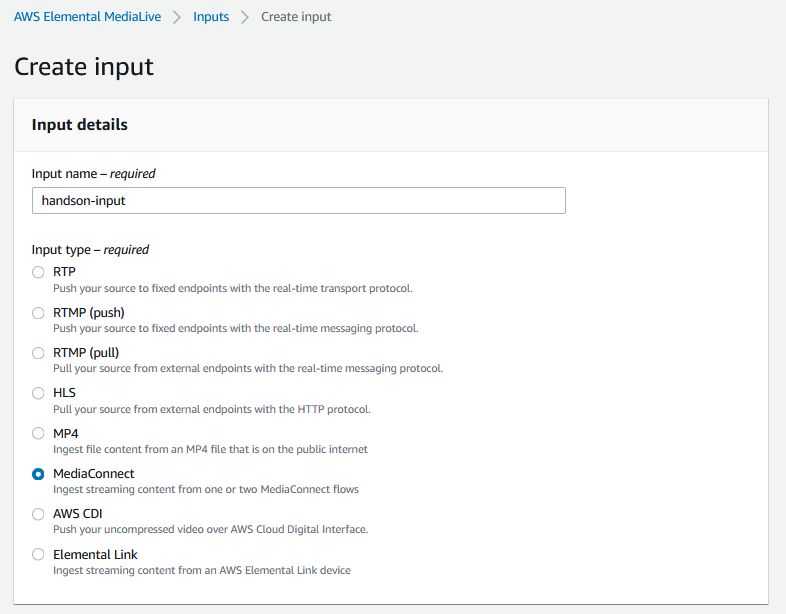This screenshot has height=614, width=786.
Task: Pick the HLS input type radio
Action: click(x=38, y=393)
